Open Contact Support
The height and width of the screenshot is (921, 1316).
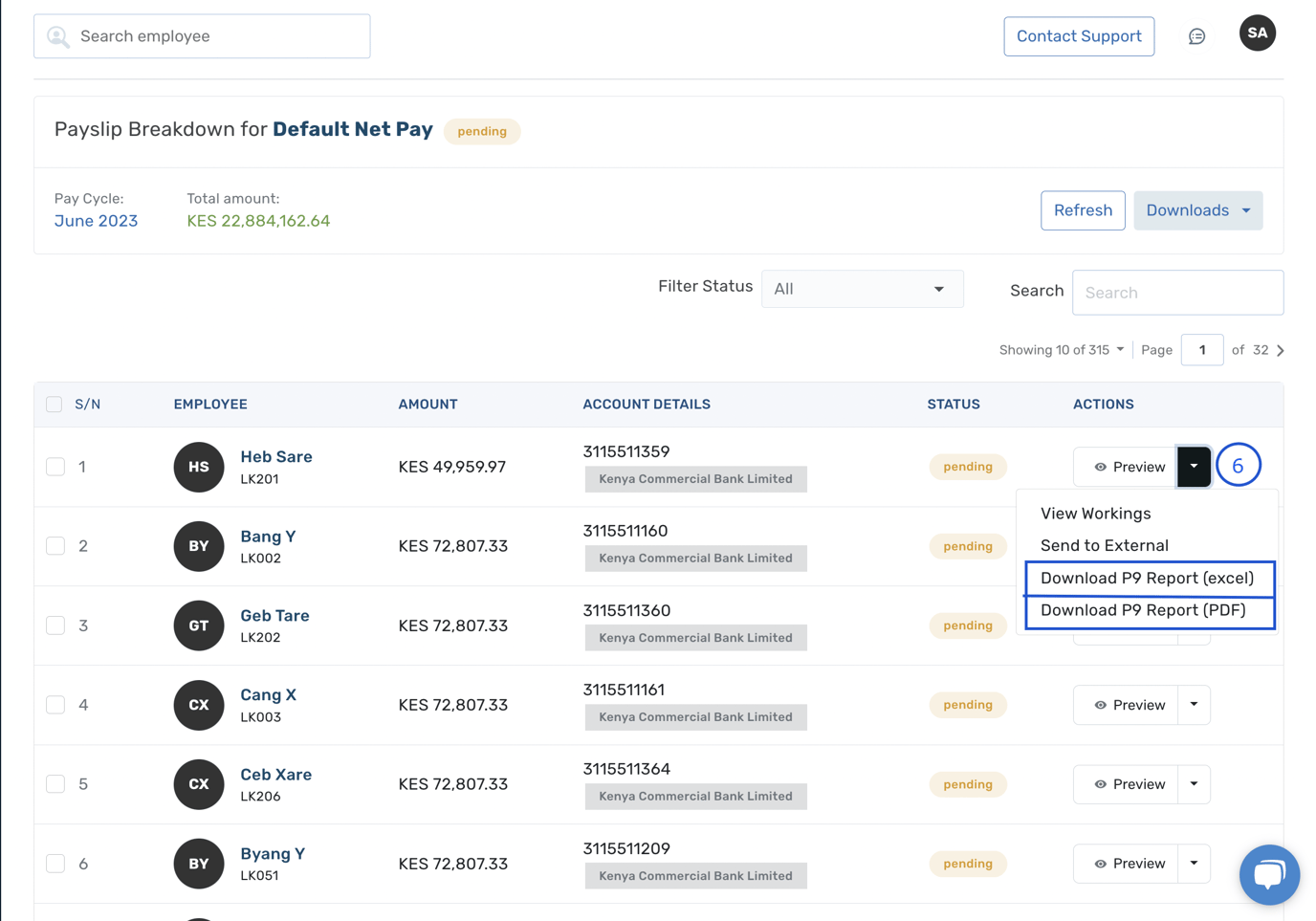click(1079, 35)
